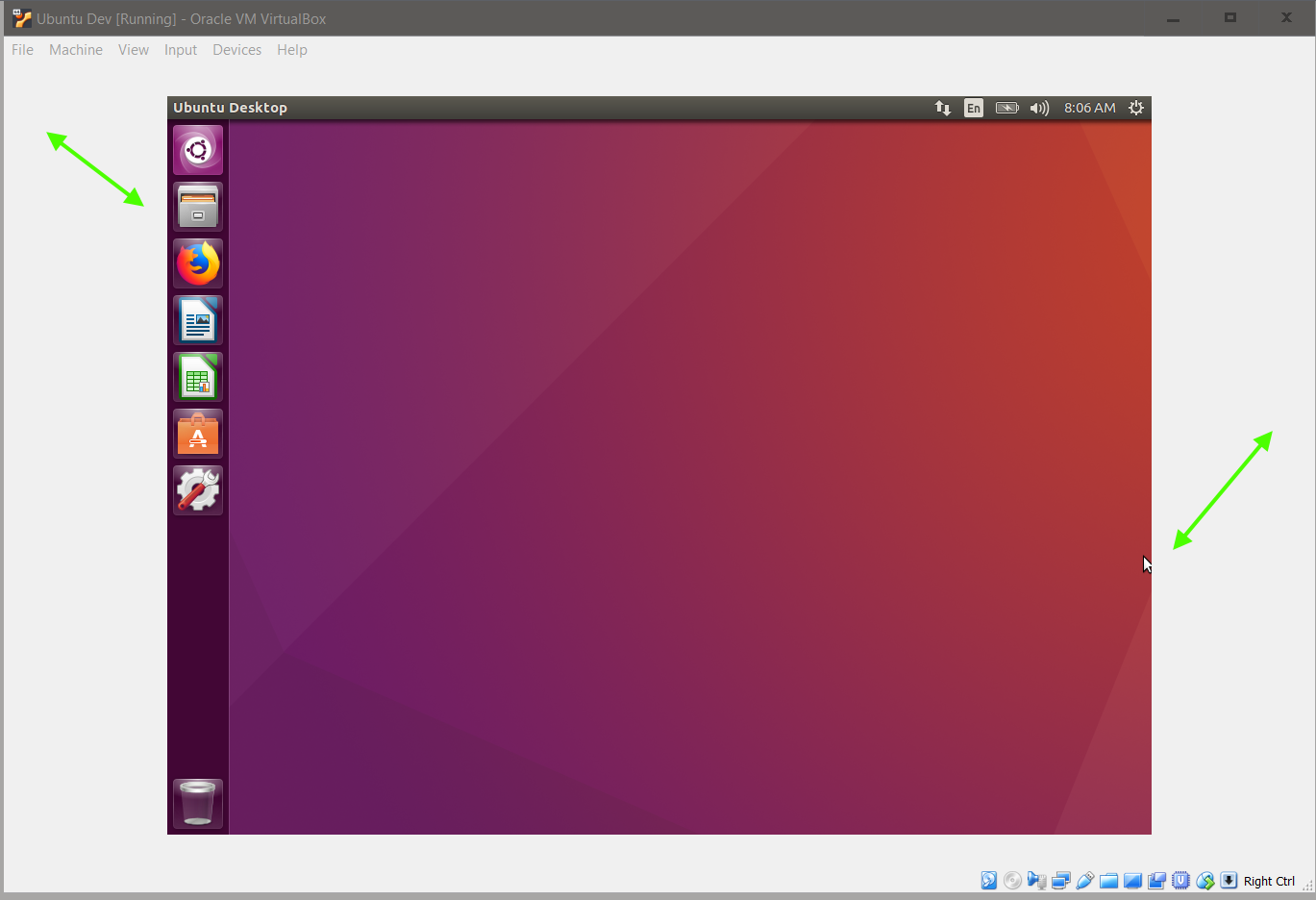Open System Settings from the launcher
This screenshot has width=1316, height=900.
pos(198,490)
